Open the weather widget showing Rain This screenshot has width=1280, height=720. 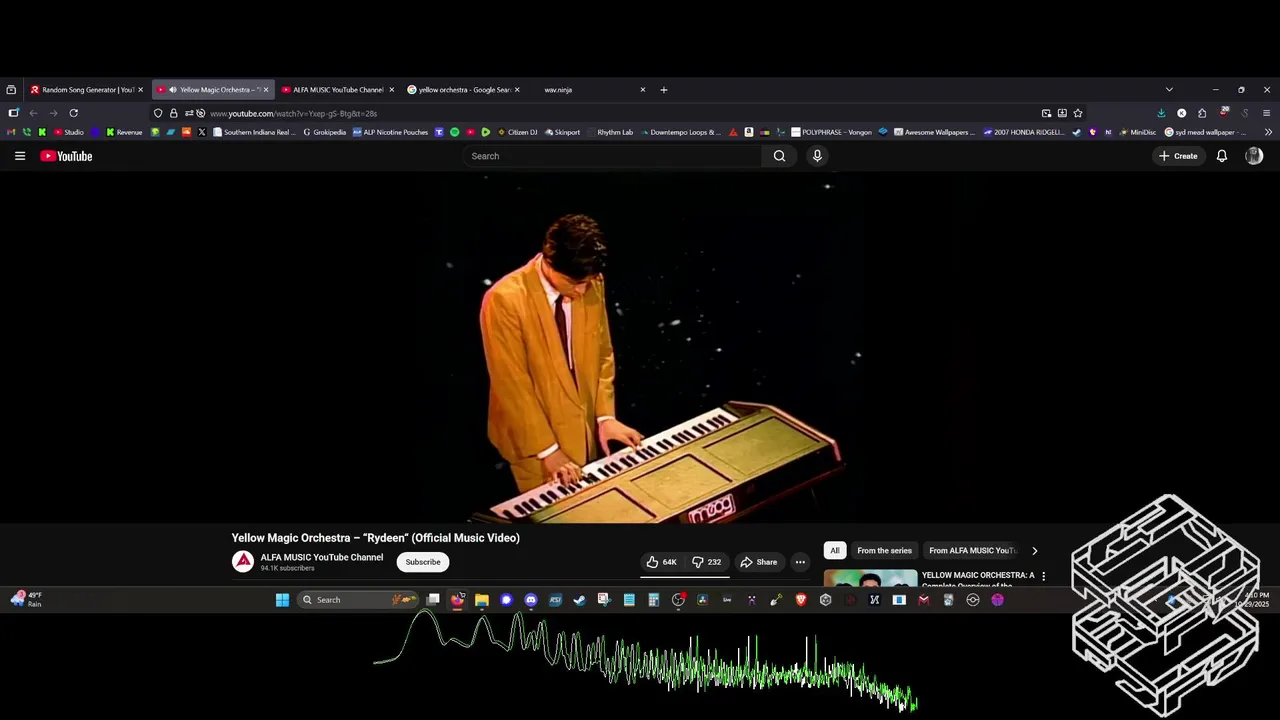click(x=27, y=599)
